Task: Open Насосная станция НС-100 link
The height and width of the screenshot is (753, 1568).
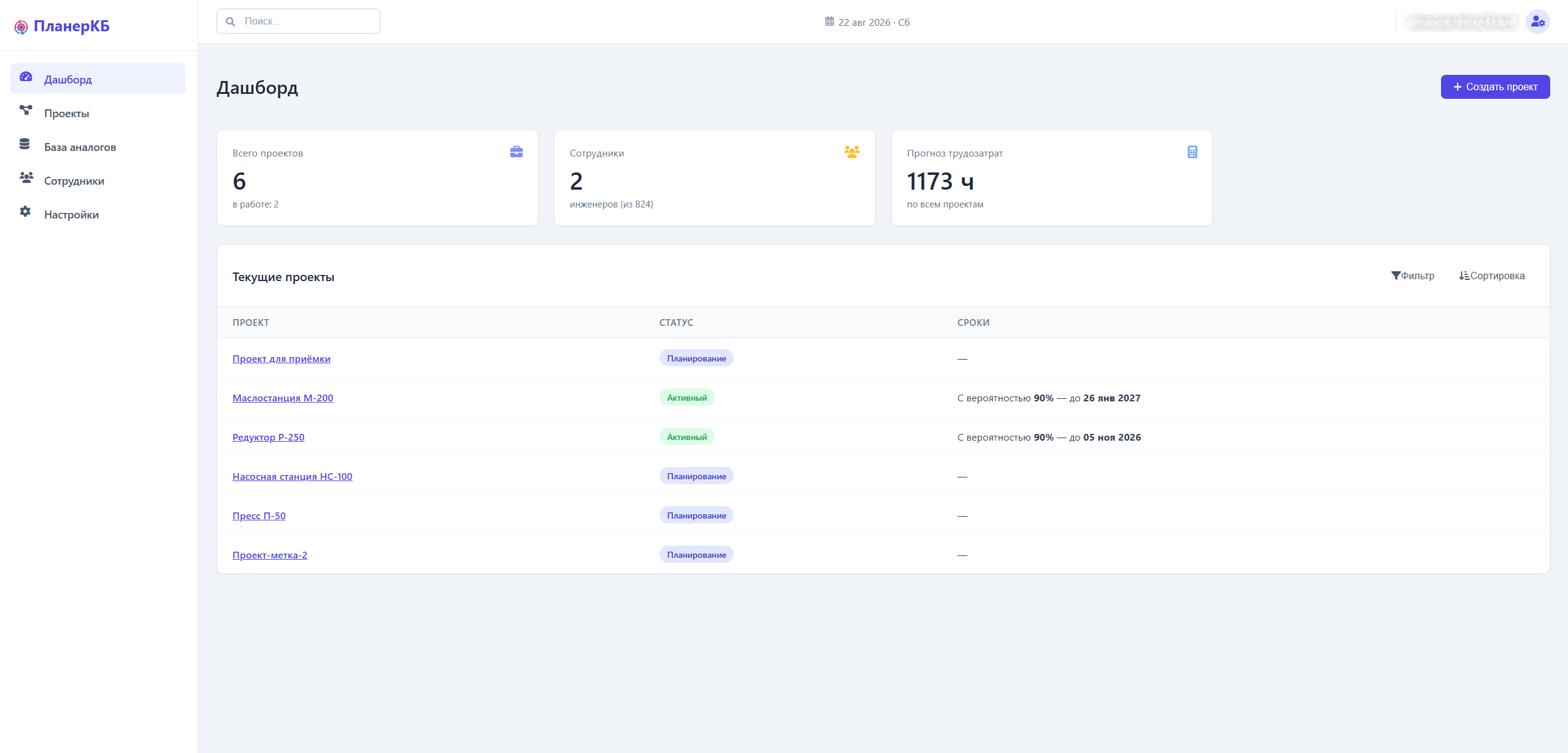Action: [x=293, y=476]
